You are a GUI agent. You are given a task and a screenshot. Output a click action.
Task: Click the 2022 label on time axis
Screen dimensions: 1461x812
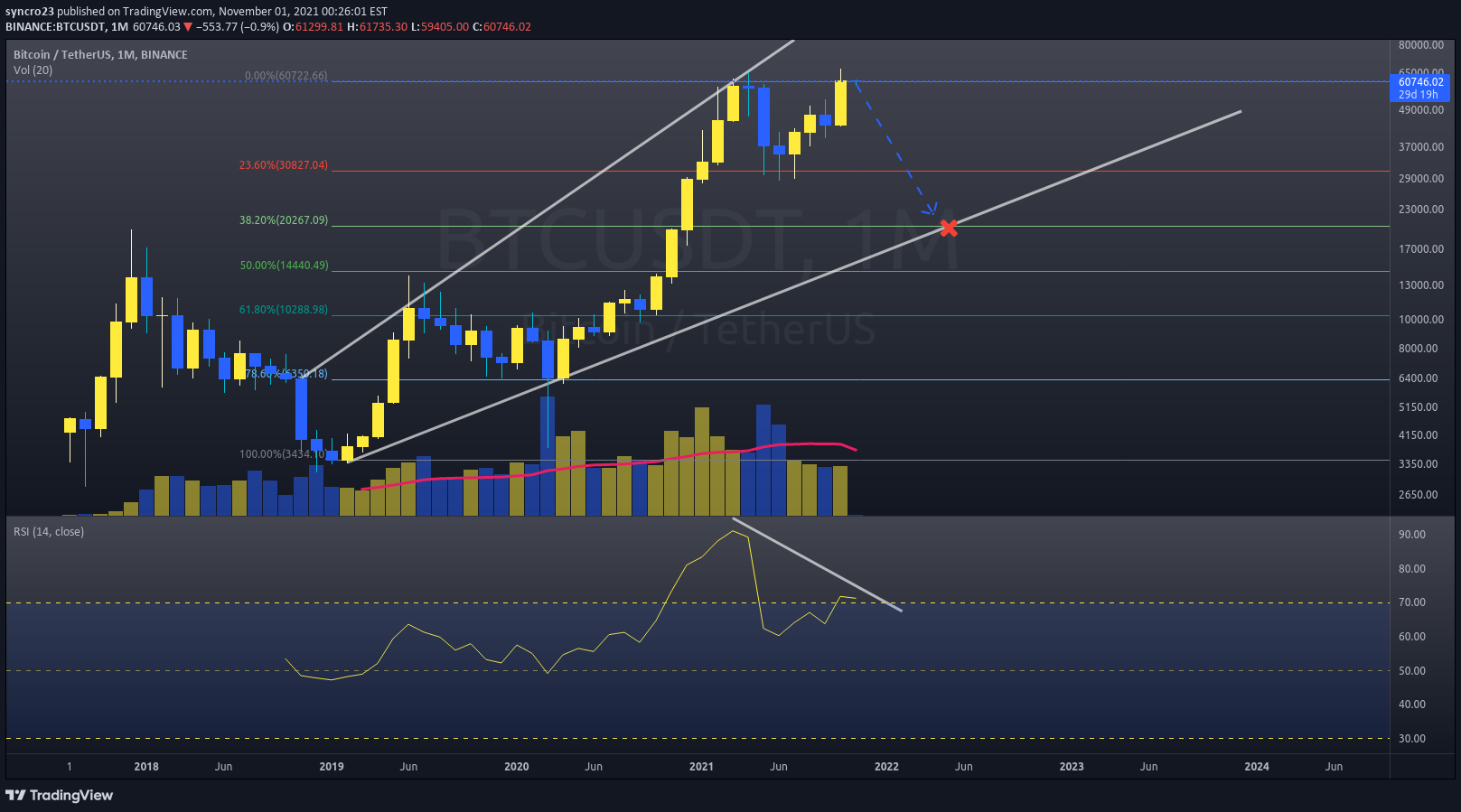click(886, 767)
